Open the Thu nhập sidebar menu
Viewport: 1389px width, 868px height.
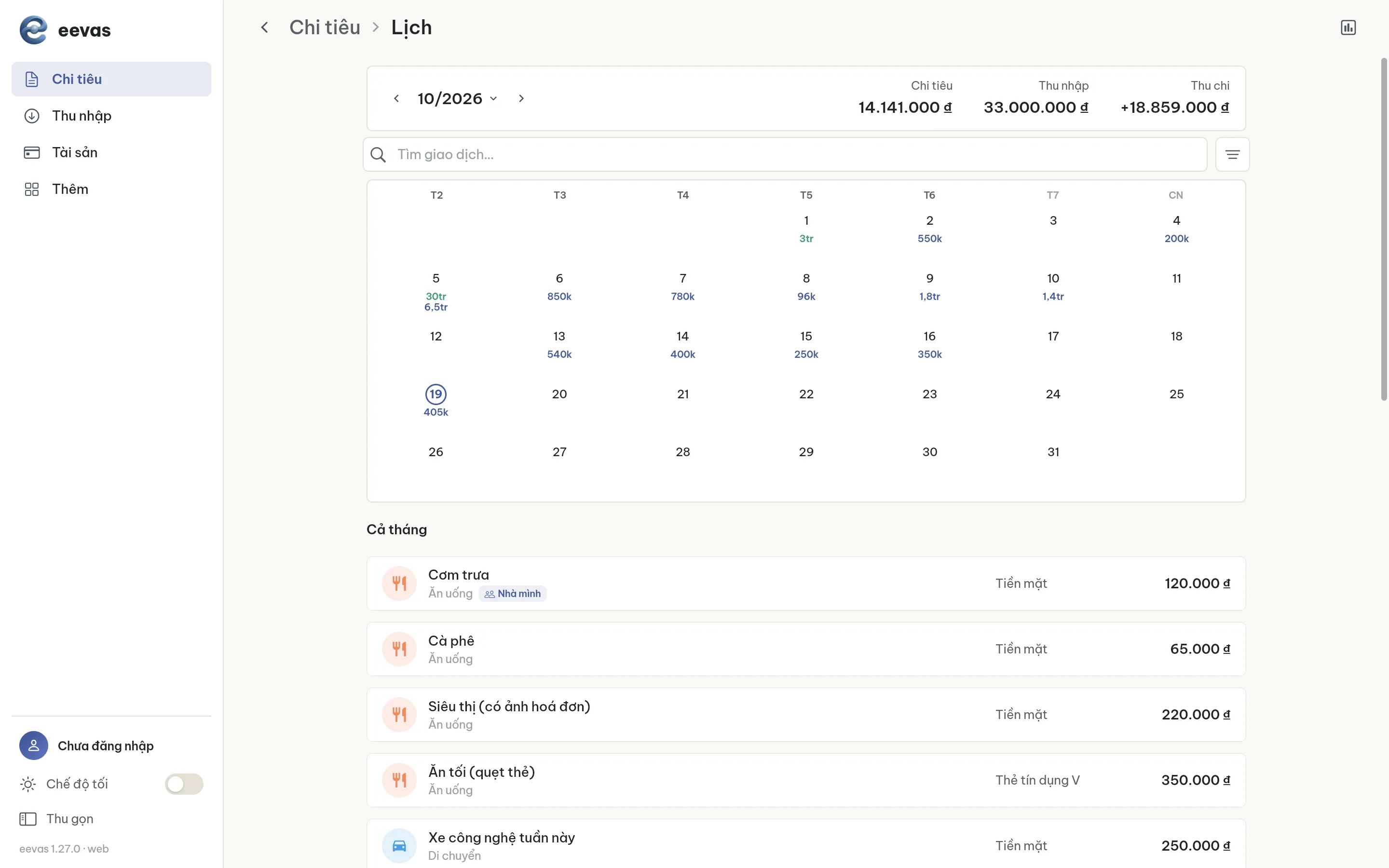[111, 116]
